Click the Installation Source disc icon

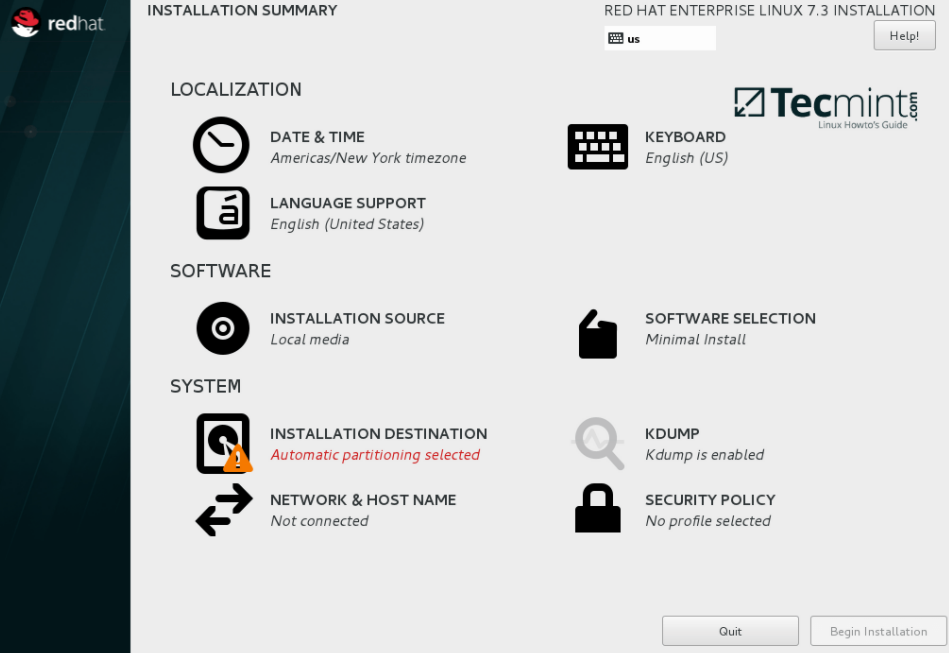[x=222, y=328]
